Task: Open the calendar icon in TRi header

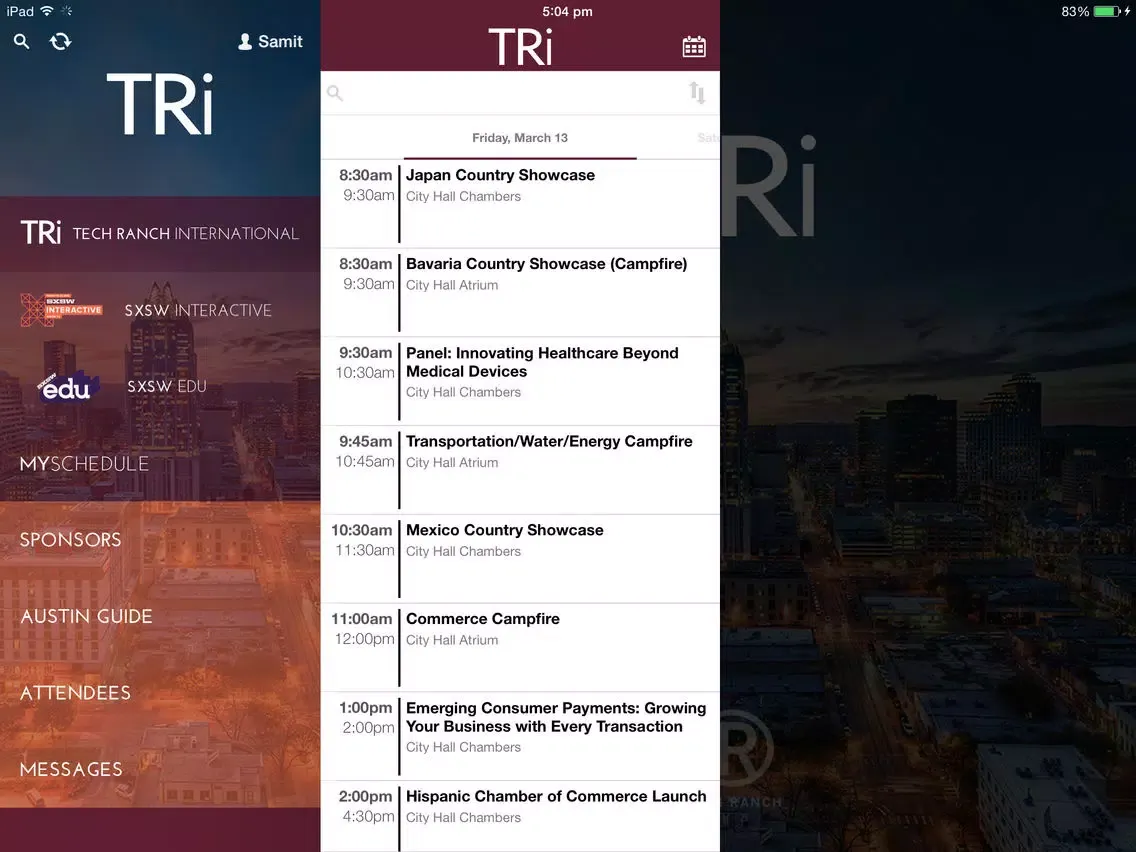Action: point(693,46)
